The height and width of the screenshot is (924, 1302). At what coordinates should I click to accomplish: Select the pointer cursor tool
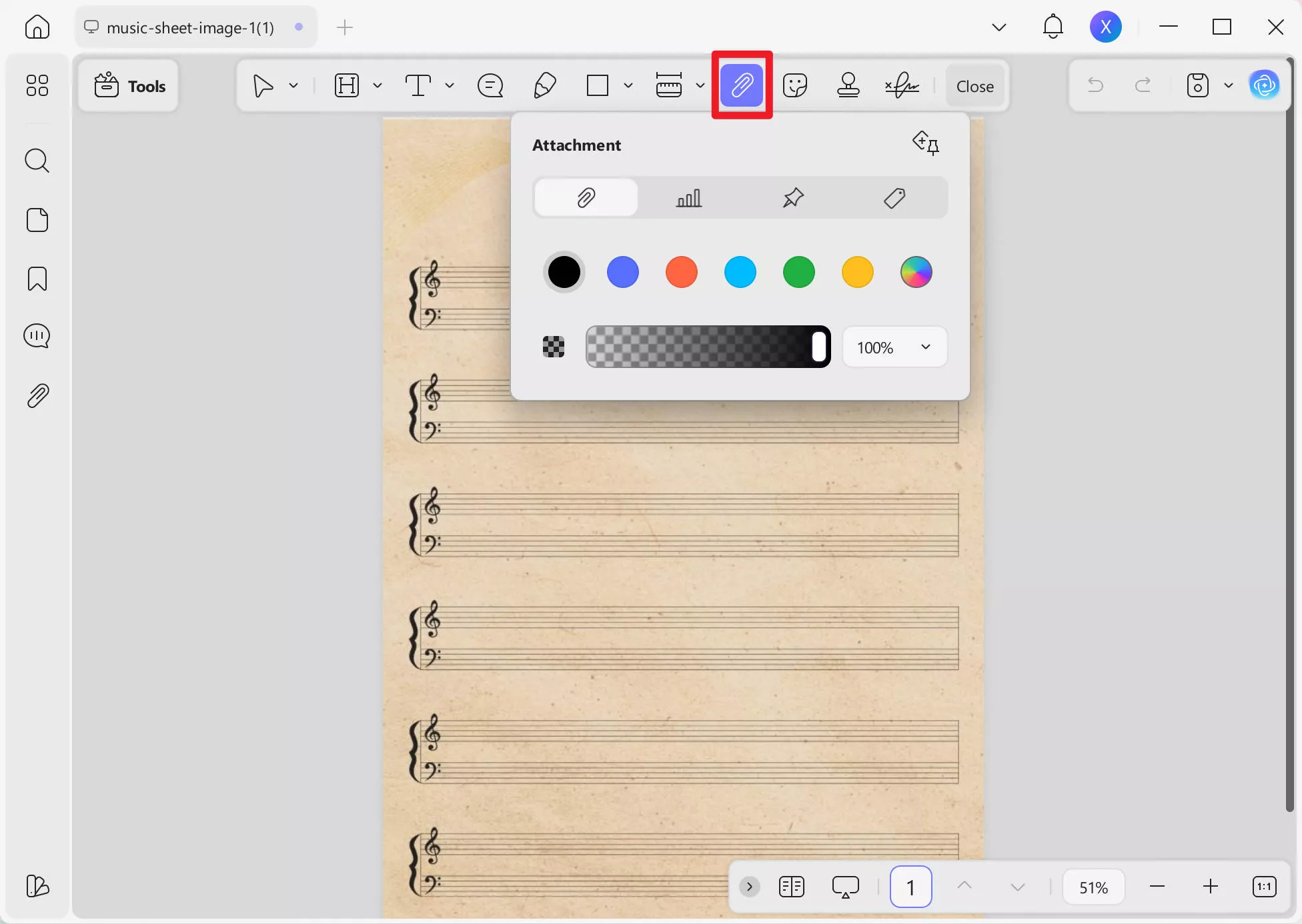pos(263,86)
